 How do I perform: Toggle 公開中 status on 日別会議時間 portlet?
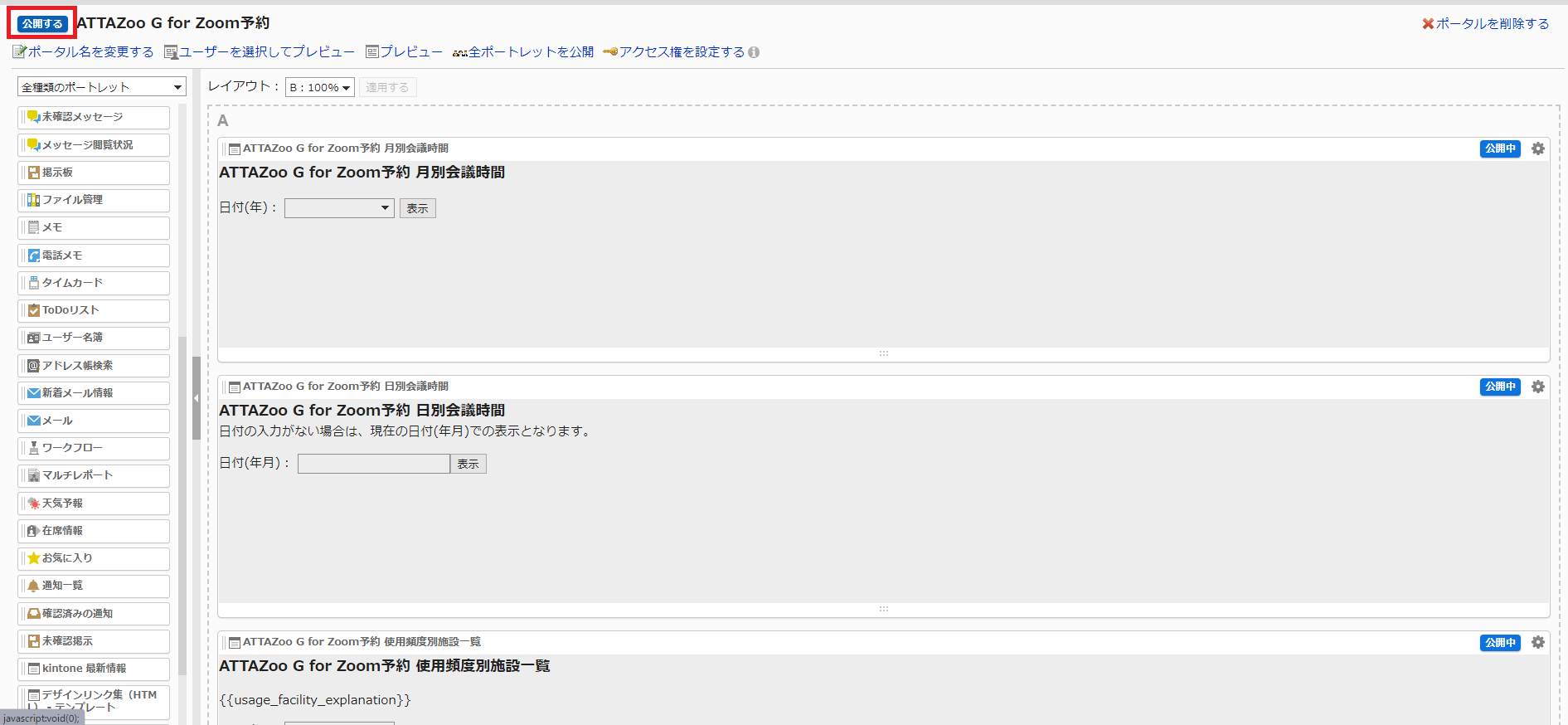tap(1499, 387)
